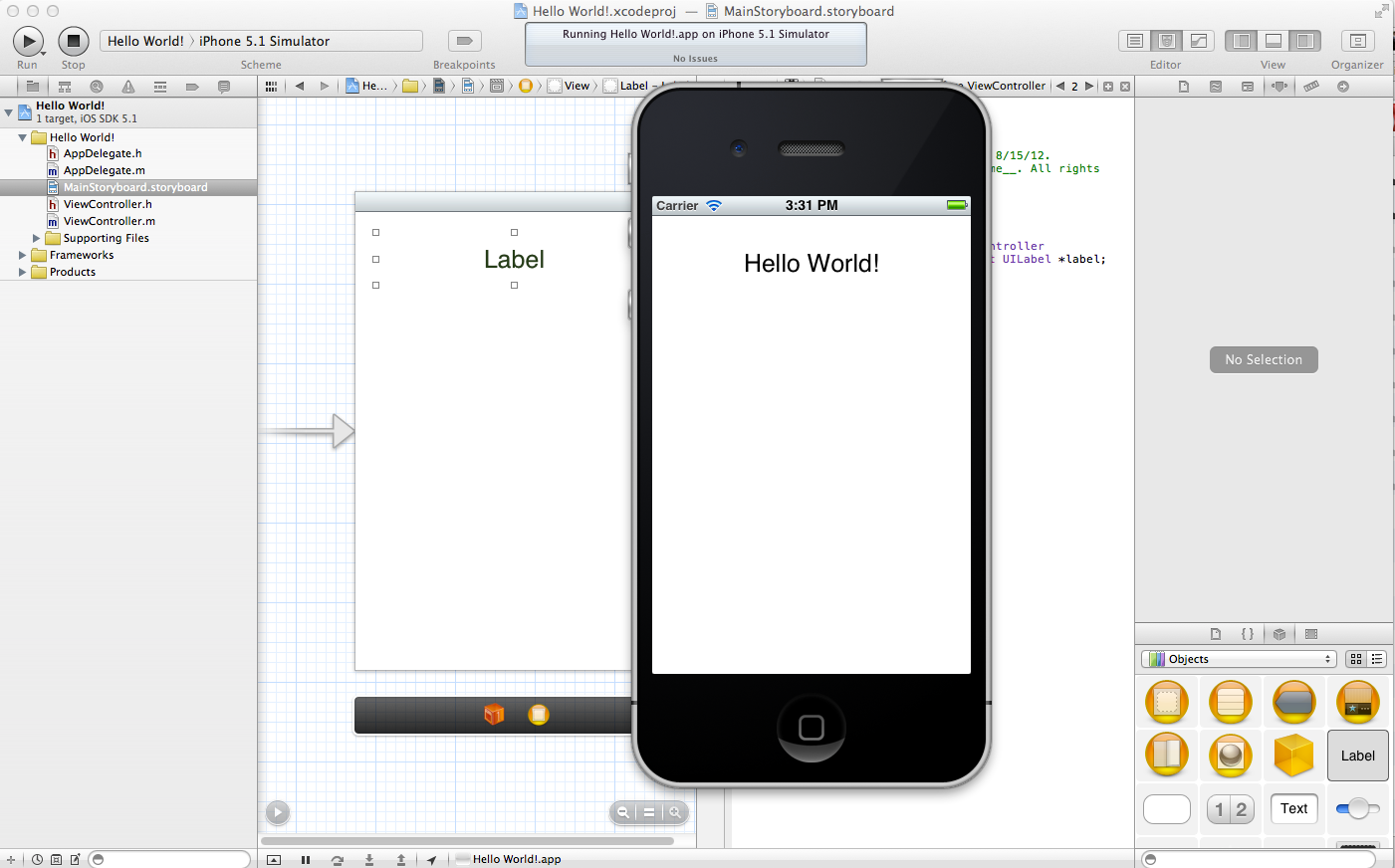Image resolution: width=1395 pixels, height=868 pixels.
Task: Pause execution in the debug bar
Action: (x=305, y=858)
